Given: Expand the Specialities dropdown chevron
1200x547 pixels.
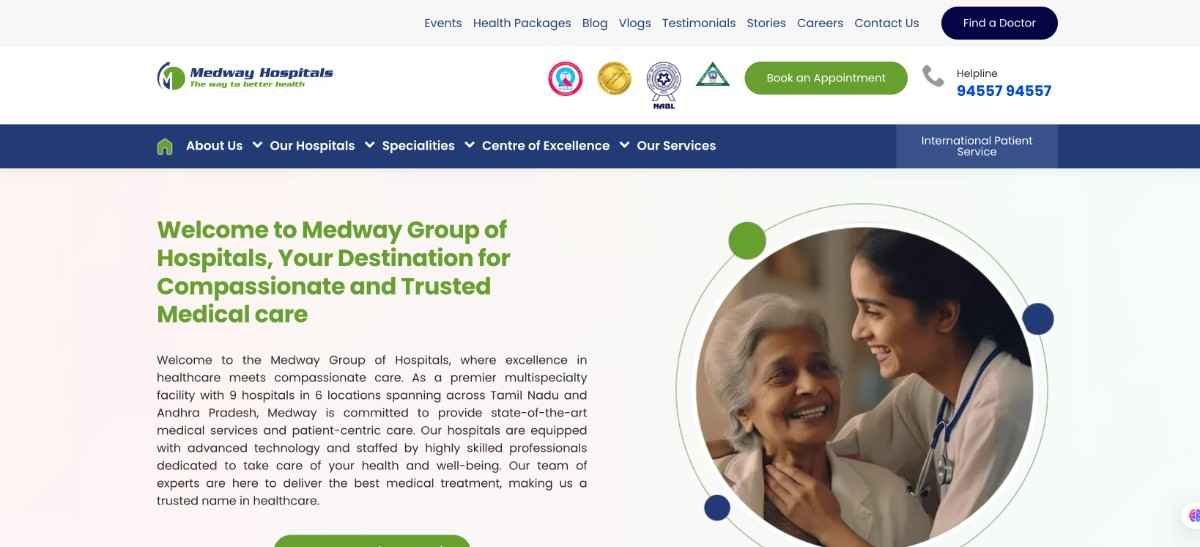Looking at the screenshot, I should pyautogui.click(x=469, y=145).
